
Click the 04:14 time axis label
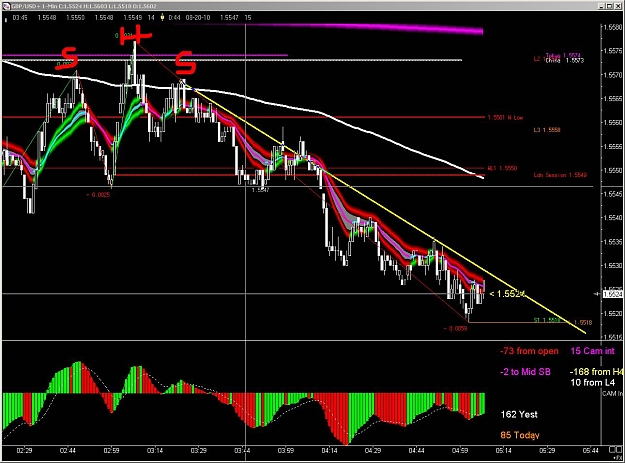click(x=329, y=451)
